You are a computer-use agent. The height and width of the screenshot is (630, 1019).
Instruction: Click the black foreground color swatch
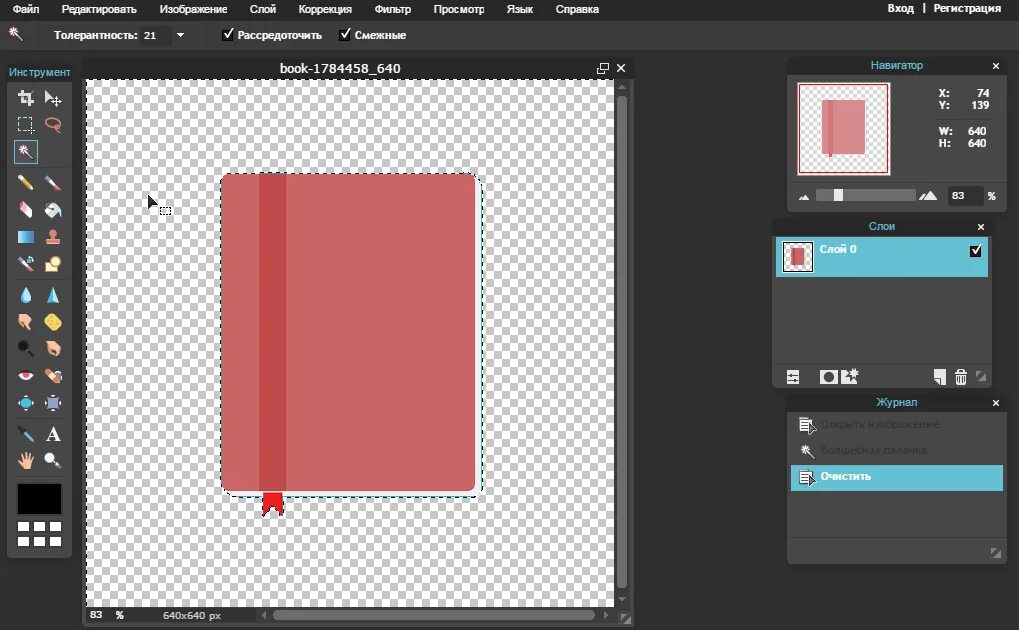point(39,499)
